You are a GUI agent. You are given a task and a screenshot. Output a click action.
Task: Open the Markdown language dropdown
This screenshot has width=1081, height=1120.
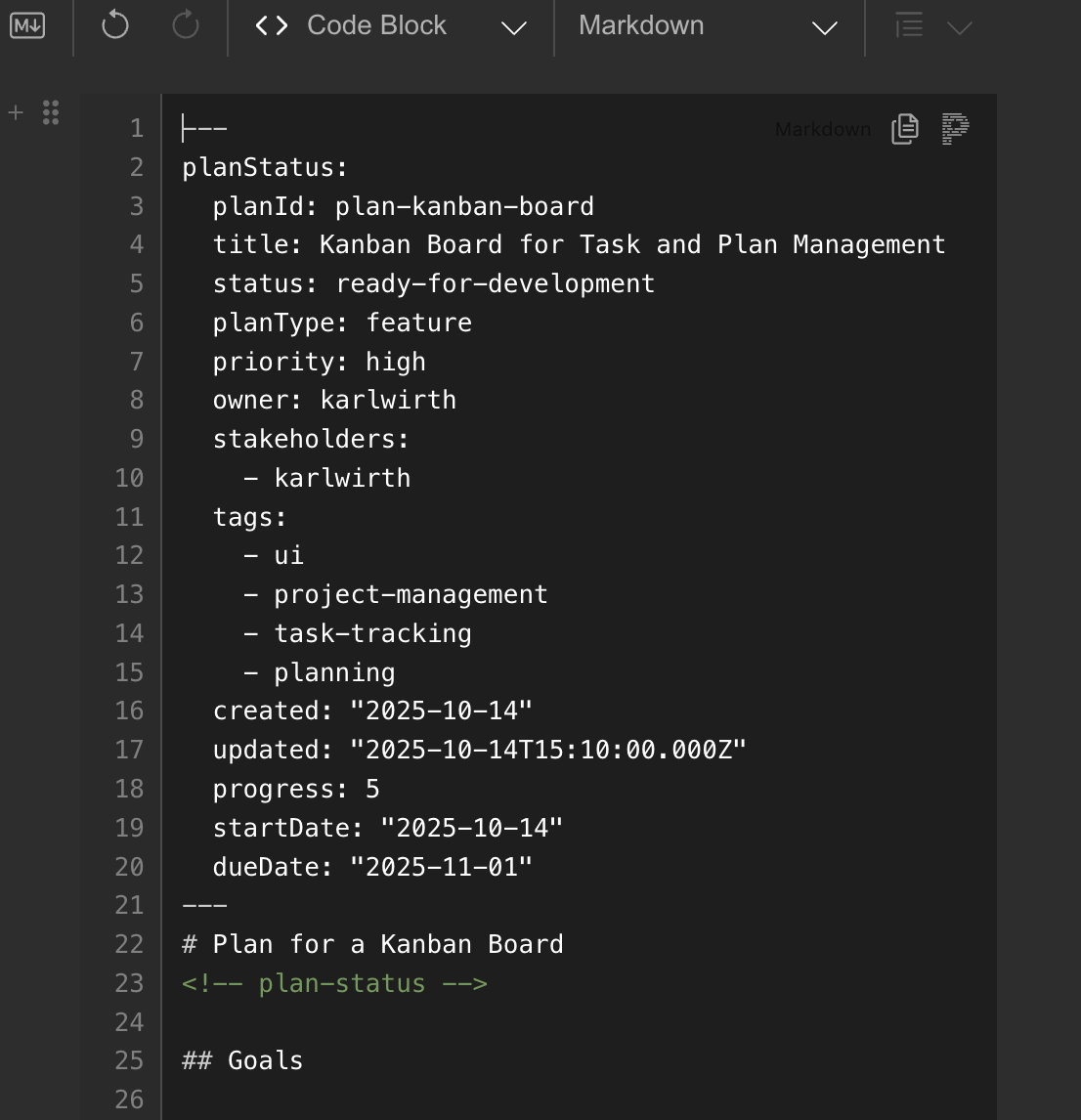(824, 26)
